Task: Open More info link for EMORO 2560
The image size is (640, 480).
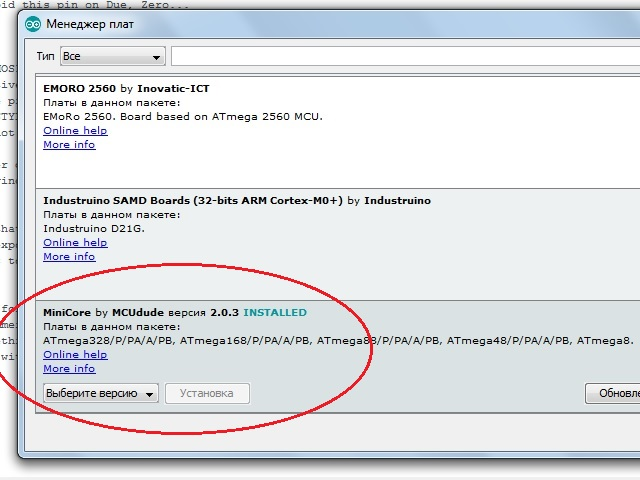Action: pos(69,144)
